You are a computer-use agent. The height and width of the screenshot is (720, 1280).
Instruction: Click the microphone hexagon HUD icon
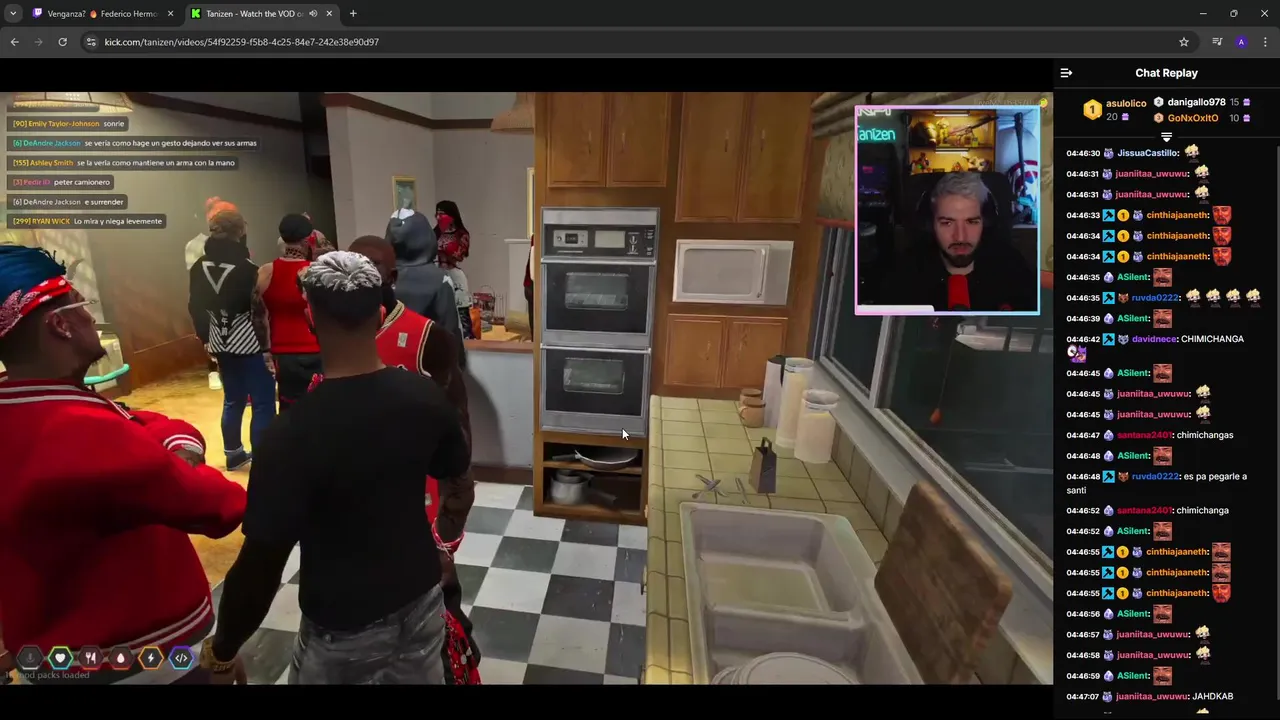point(30,657)
